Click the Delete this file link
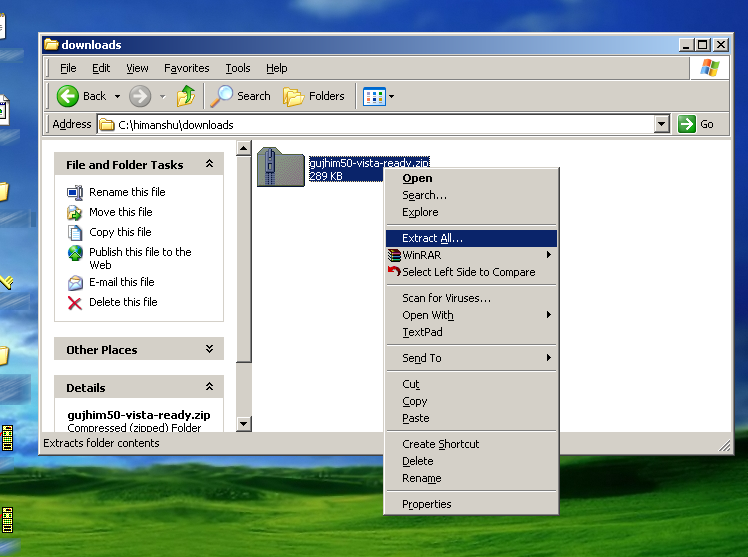Viewport: 748px width, 557px height. [123, 302]
